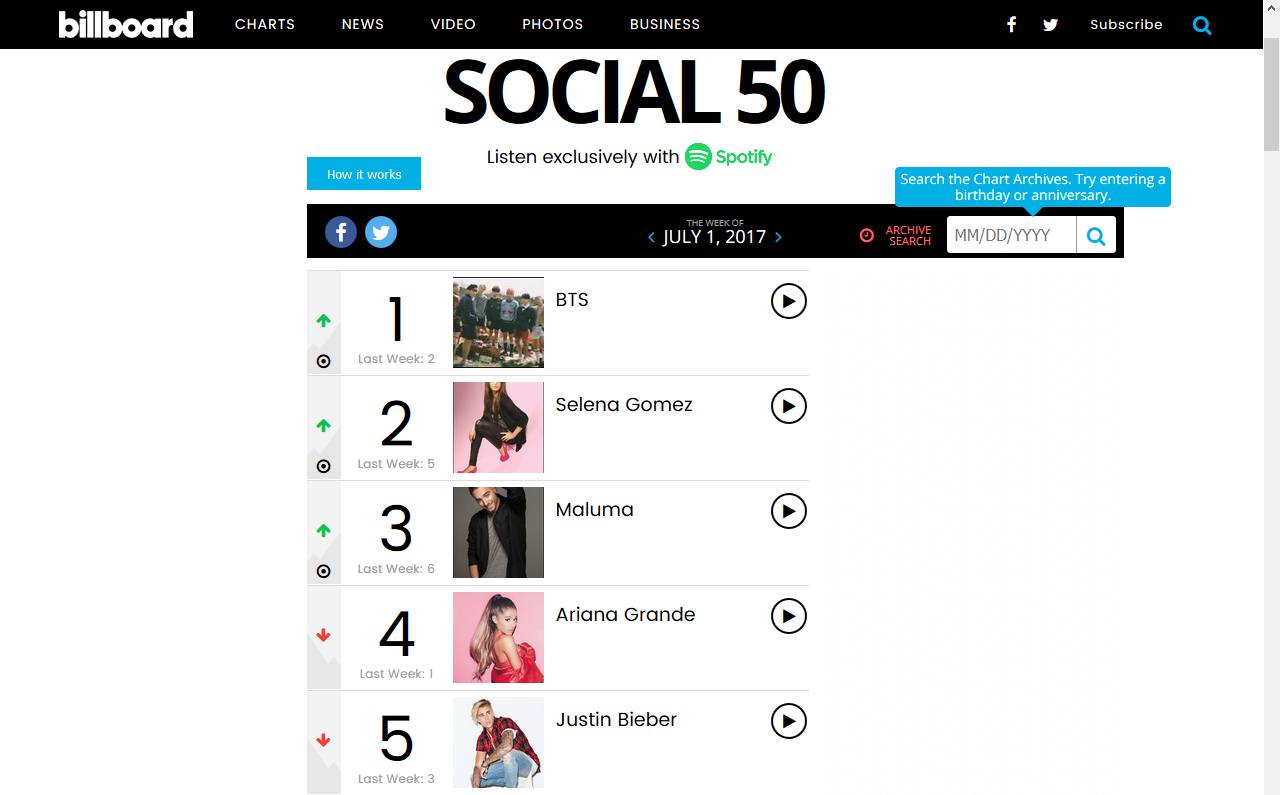
Task: Share chart via round Twitter icon
Action: tap(381, 232)
